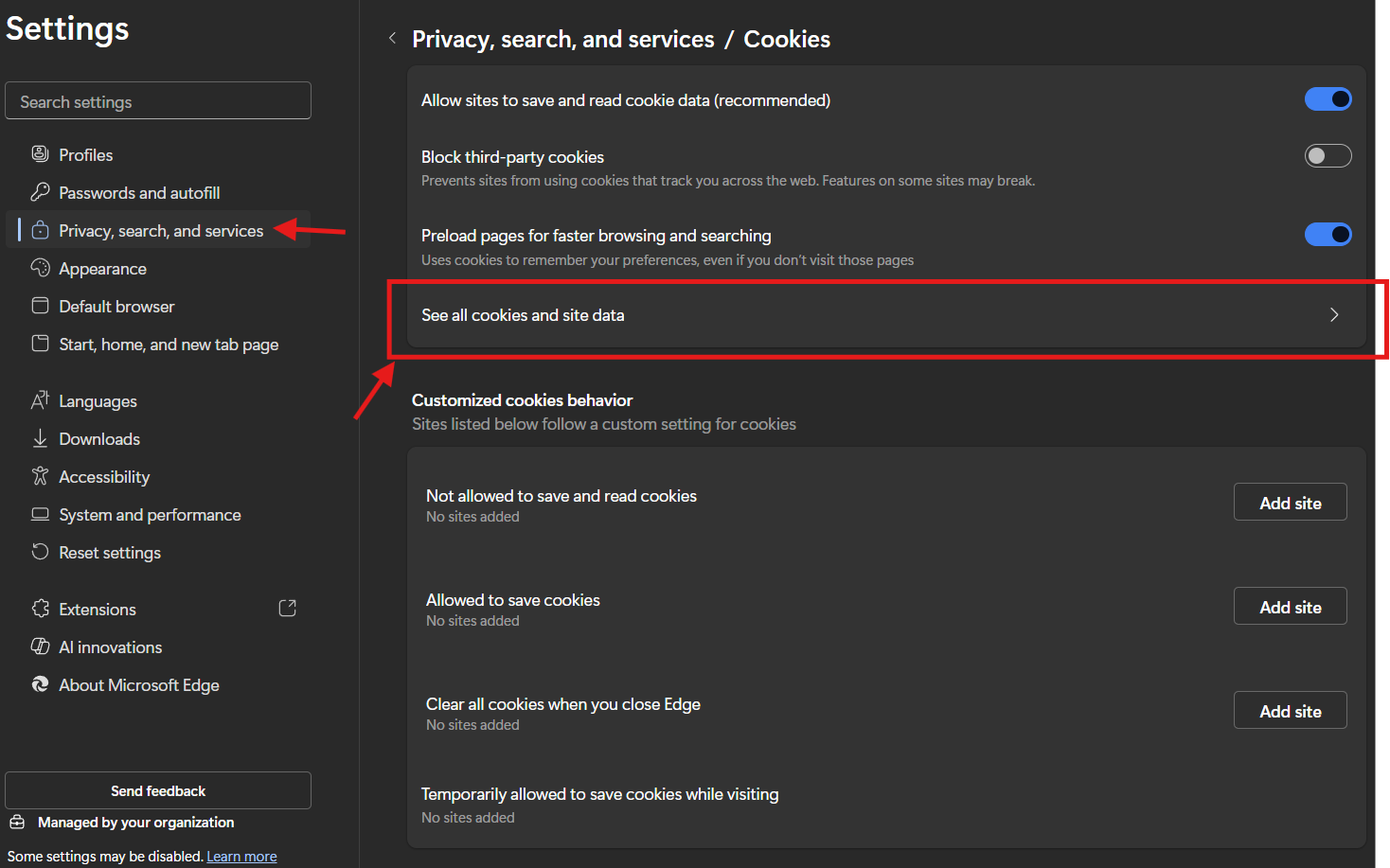Add site to Not allowed cookies list
1390x868 pixels.
pos(1290,503)
